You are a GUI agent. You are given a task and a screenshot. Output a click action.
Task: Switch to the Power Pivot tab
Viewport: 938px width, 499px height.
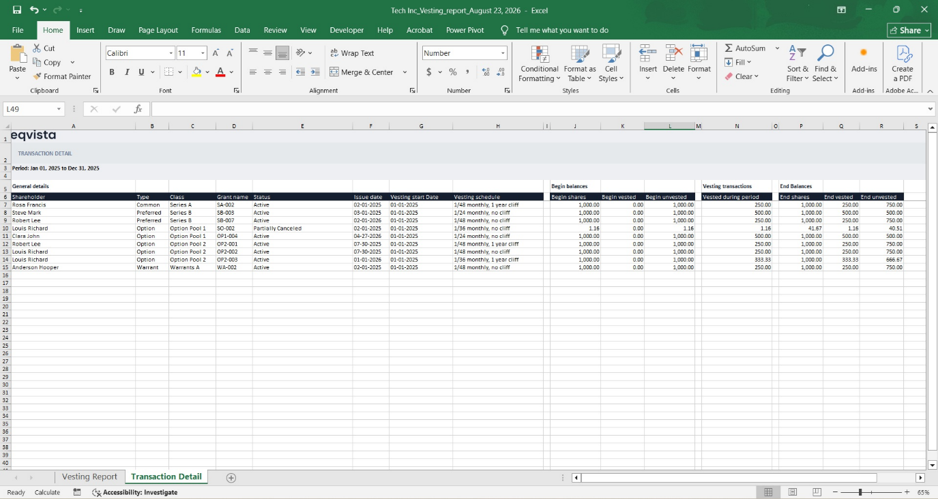tap(465, 30)
